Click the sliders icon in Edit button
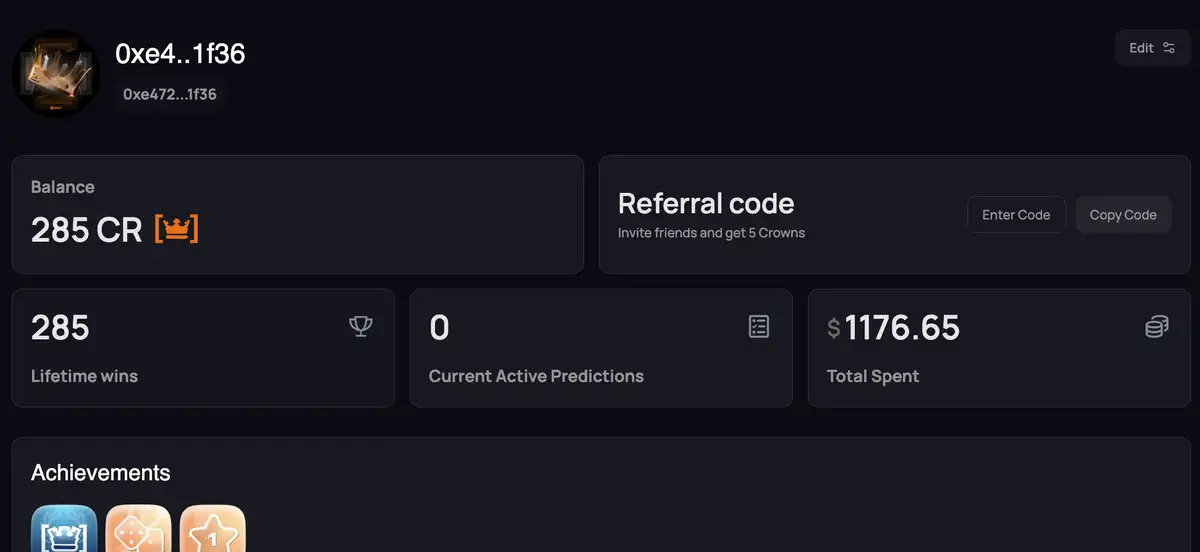Image resolution: width=1200 pixels, height=552 pixels. pos(1169,48)
